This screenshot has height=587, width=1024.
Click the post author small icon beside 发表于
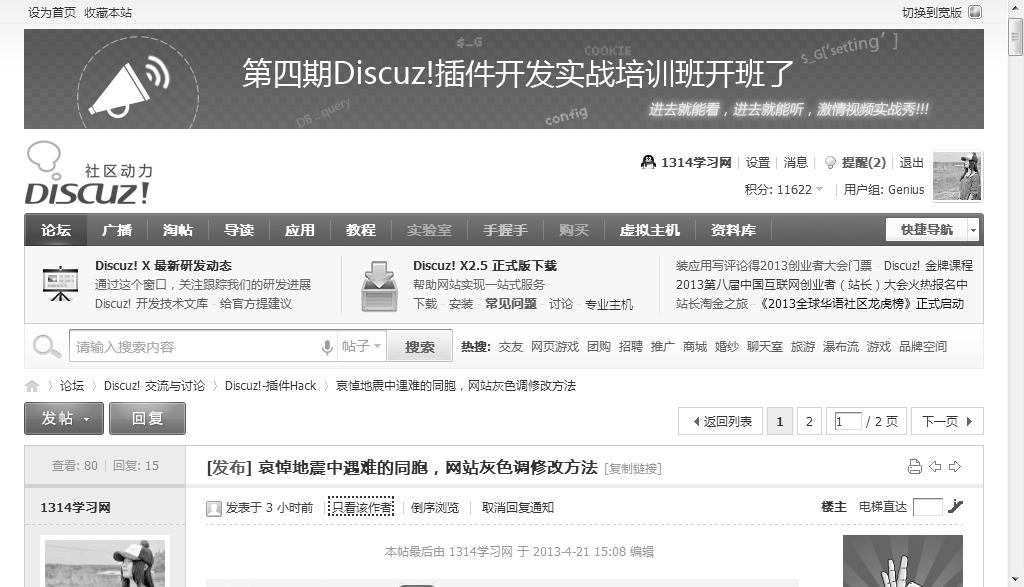(214, 508)
